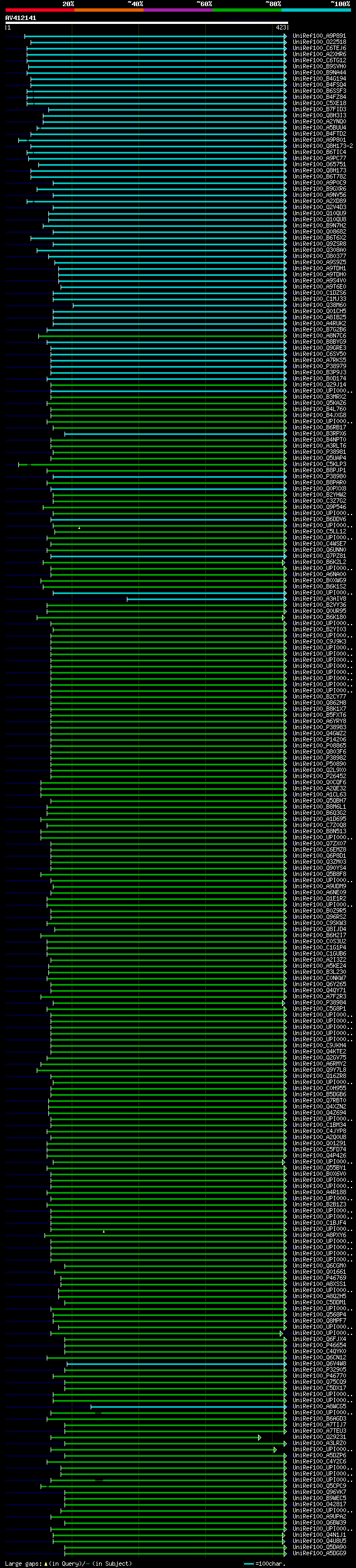
Task: Open the UniRef100_Q8H173-2 entry
Action: pos(323,146)
